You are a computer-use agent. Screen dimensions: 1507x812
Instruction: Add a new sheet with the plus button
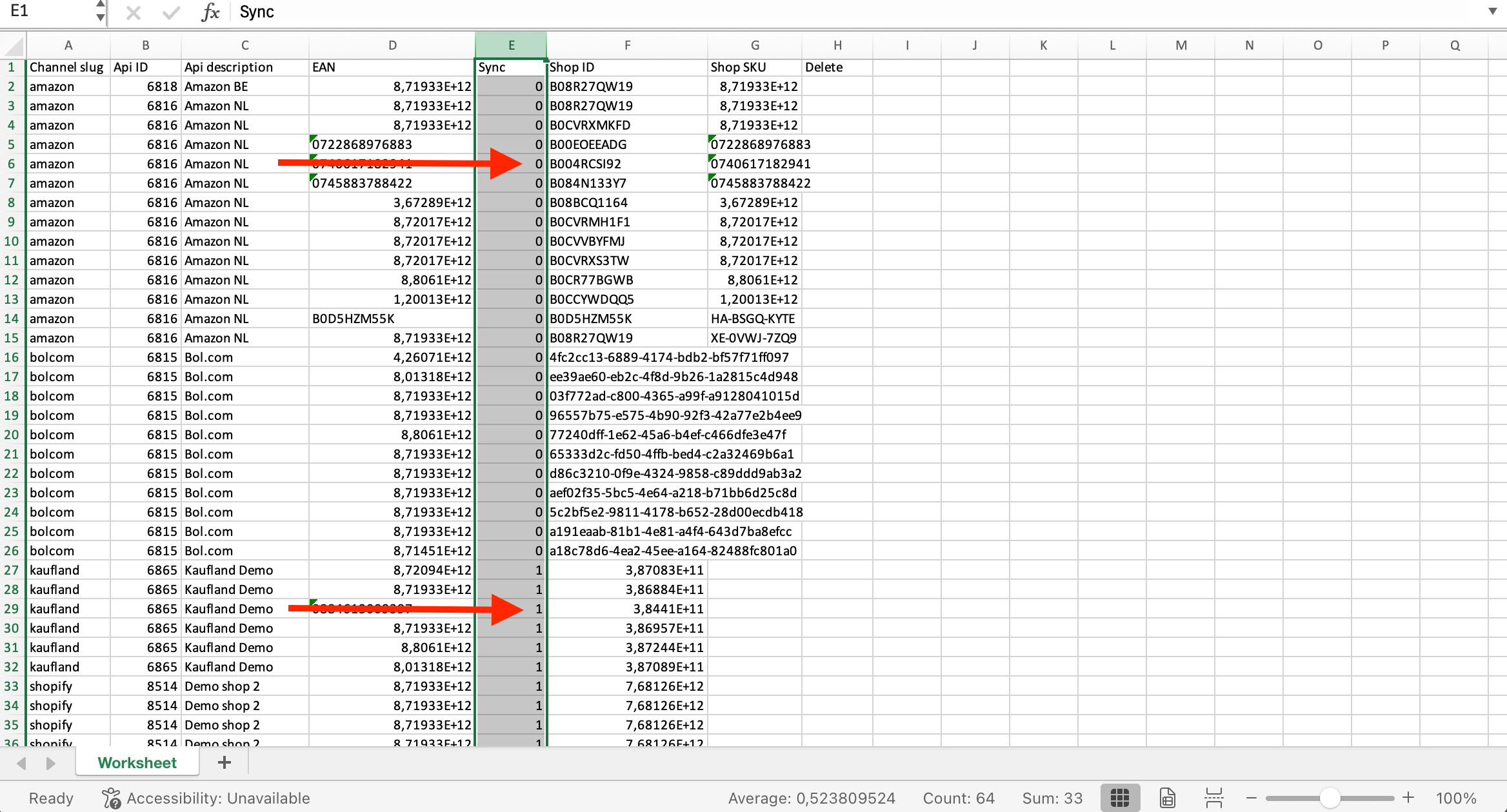tap(225, 762)
